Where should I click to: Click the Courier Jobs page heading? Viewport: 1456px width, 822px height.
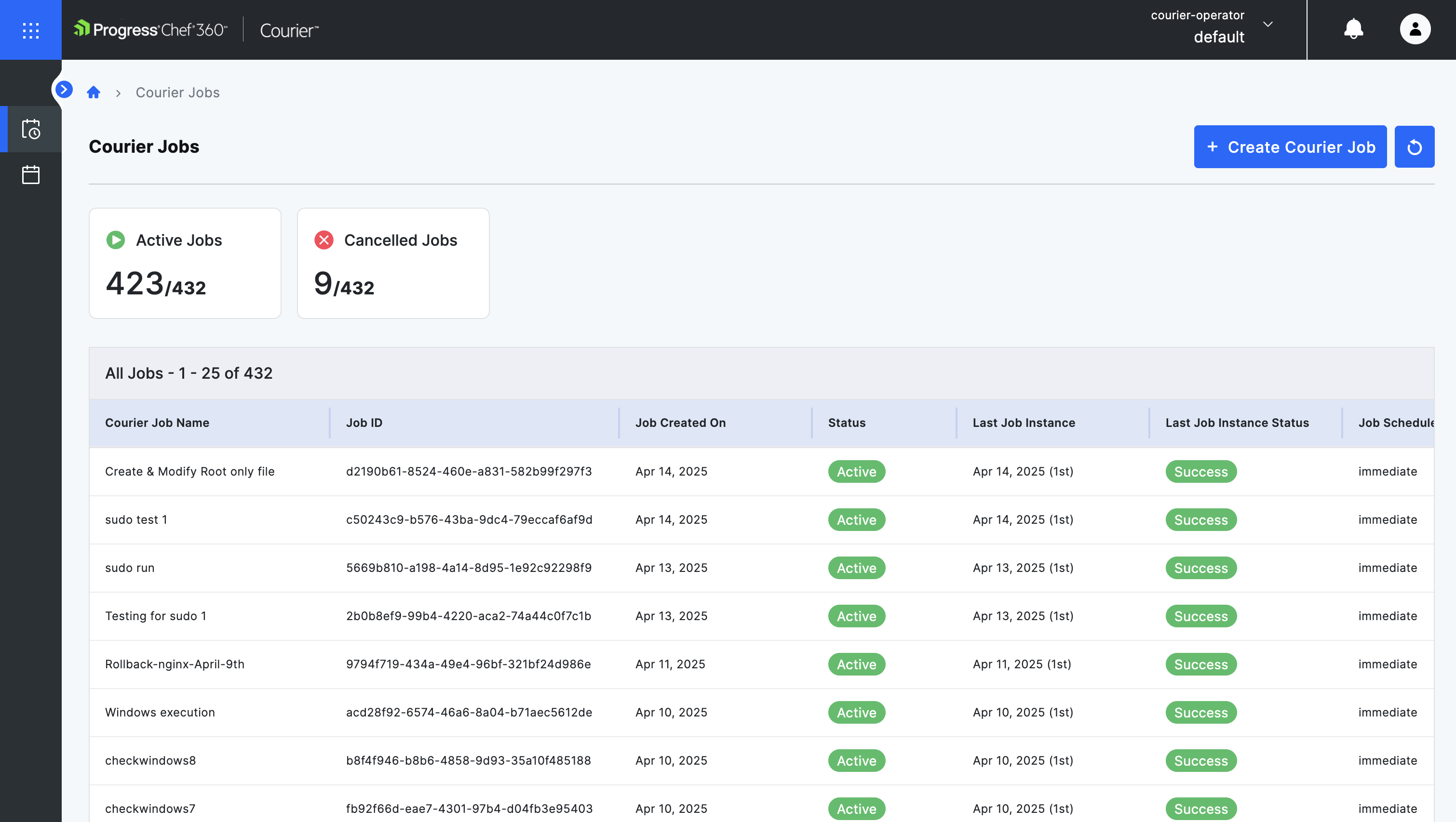(144, 146)
